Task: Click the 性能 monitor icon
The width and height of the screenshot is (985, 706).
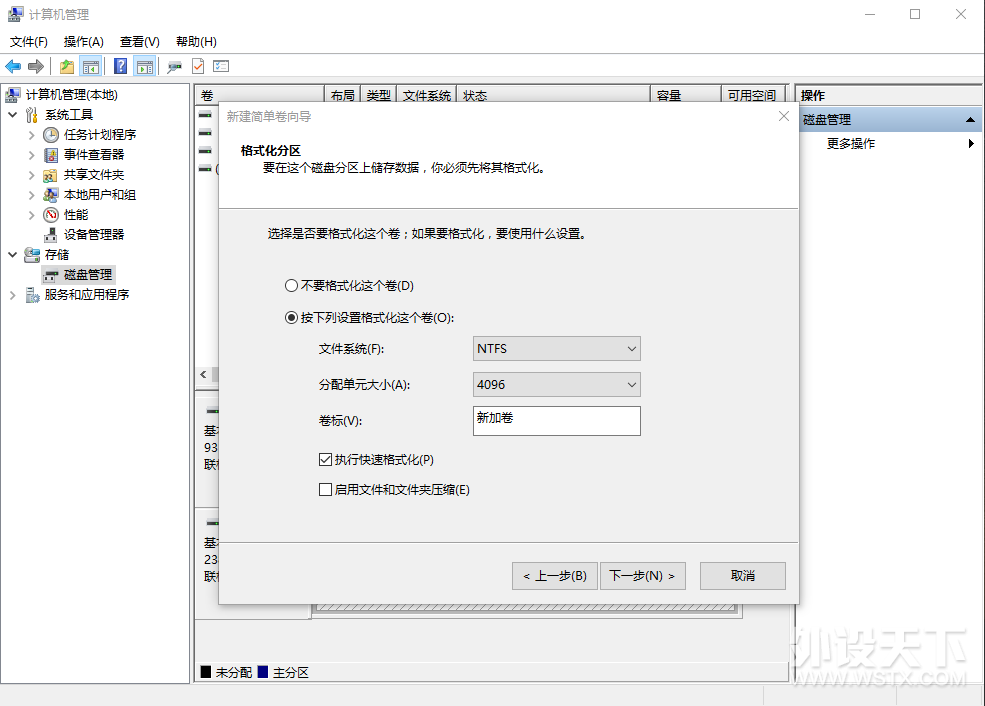Action: (x=51, y=215)
